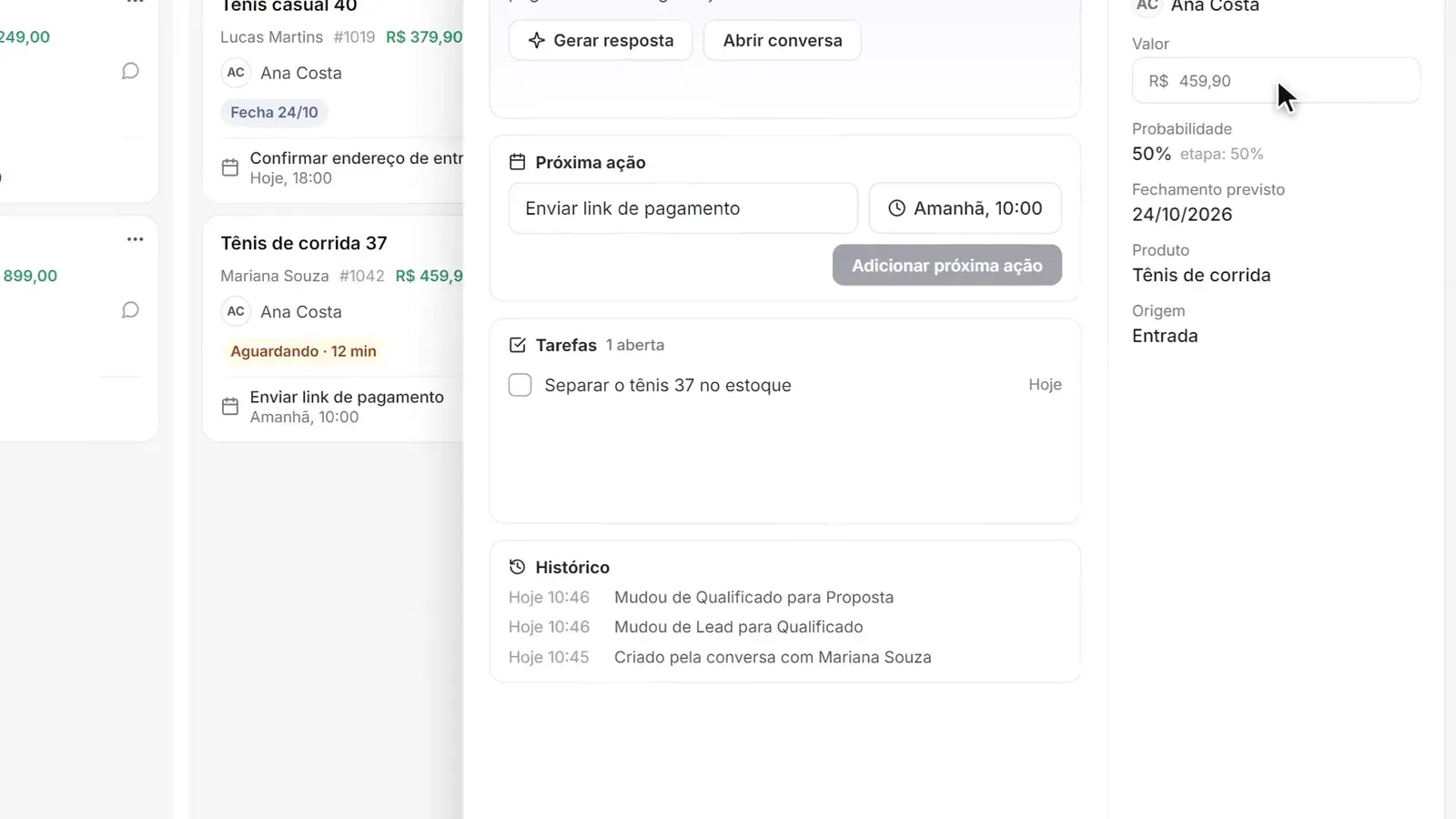Image resolution: width=1456 pixels, height=819 pixels.
Task: Click the chat bubble icon on the 249,00 card
Action: (x=130, y=71)
